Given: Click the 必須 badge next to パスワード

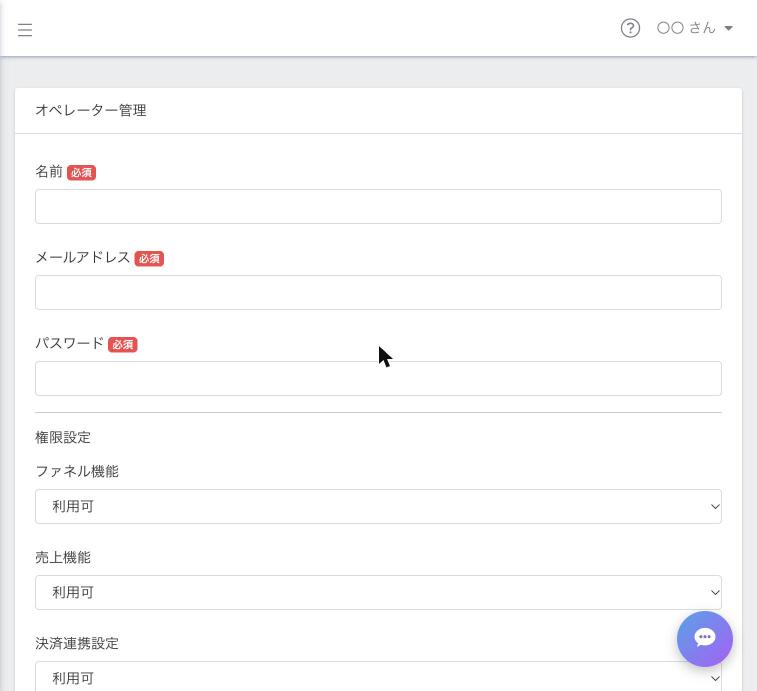Looking at the screenshot, I should [x=122, y=344].
